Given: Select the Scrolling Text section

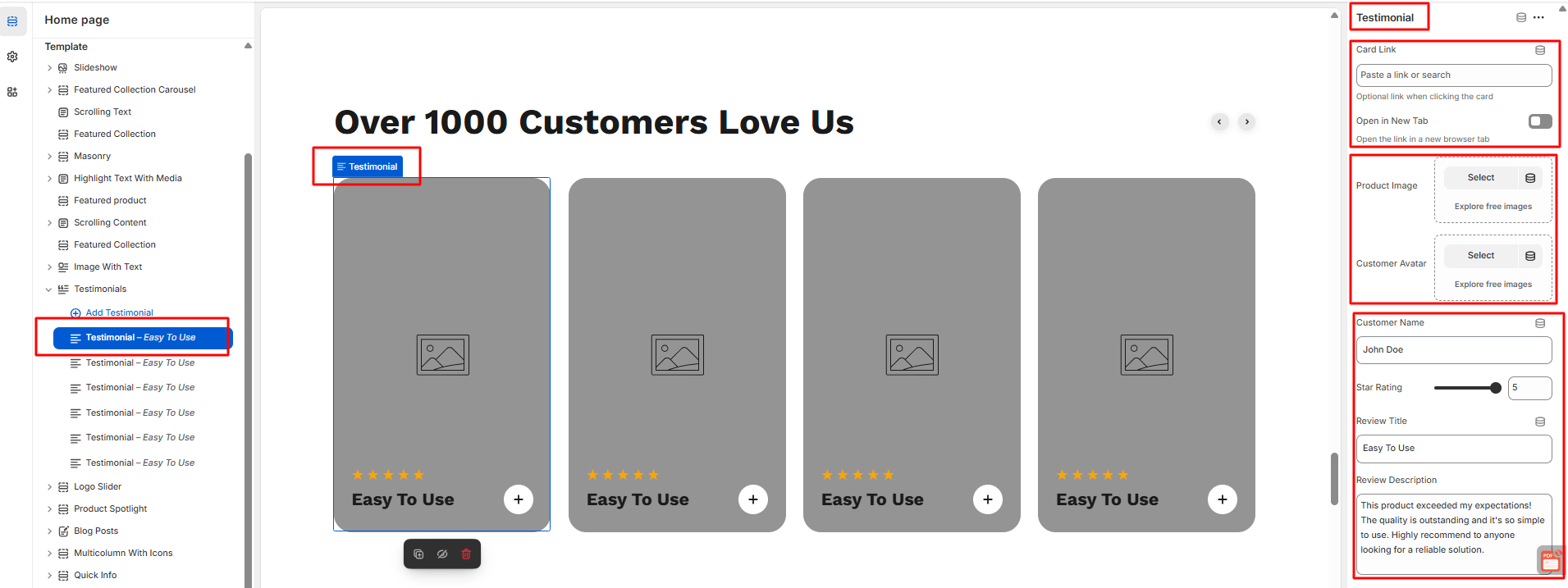Looking at the screenshot, I should 103,112.
